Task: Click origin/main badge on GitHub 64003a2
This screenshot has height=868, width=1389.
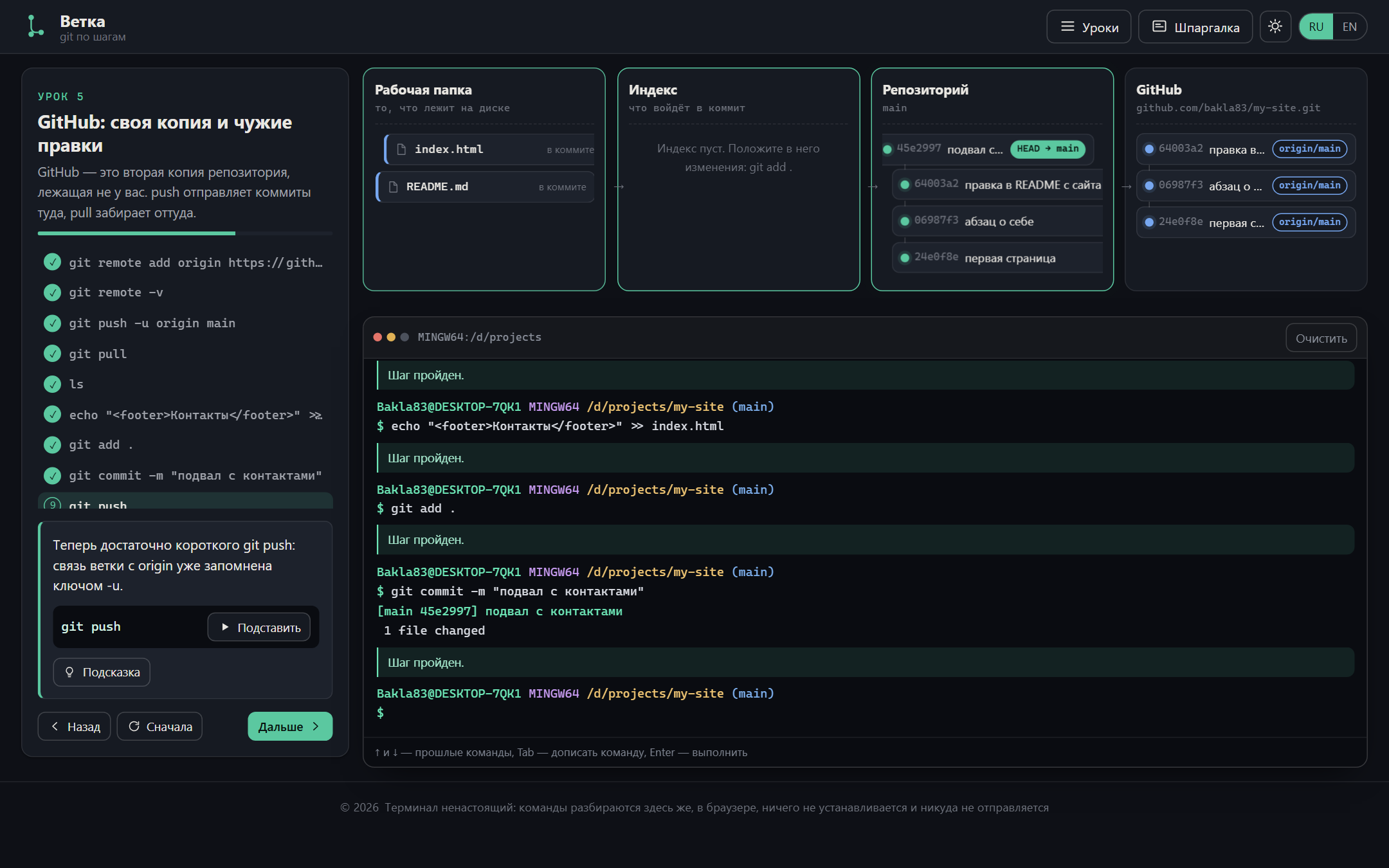Action: pyautogui.click(x=1309, y=149)
